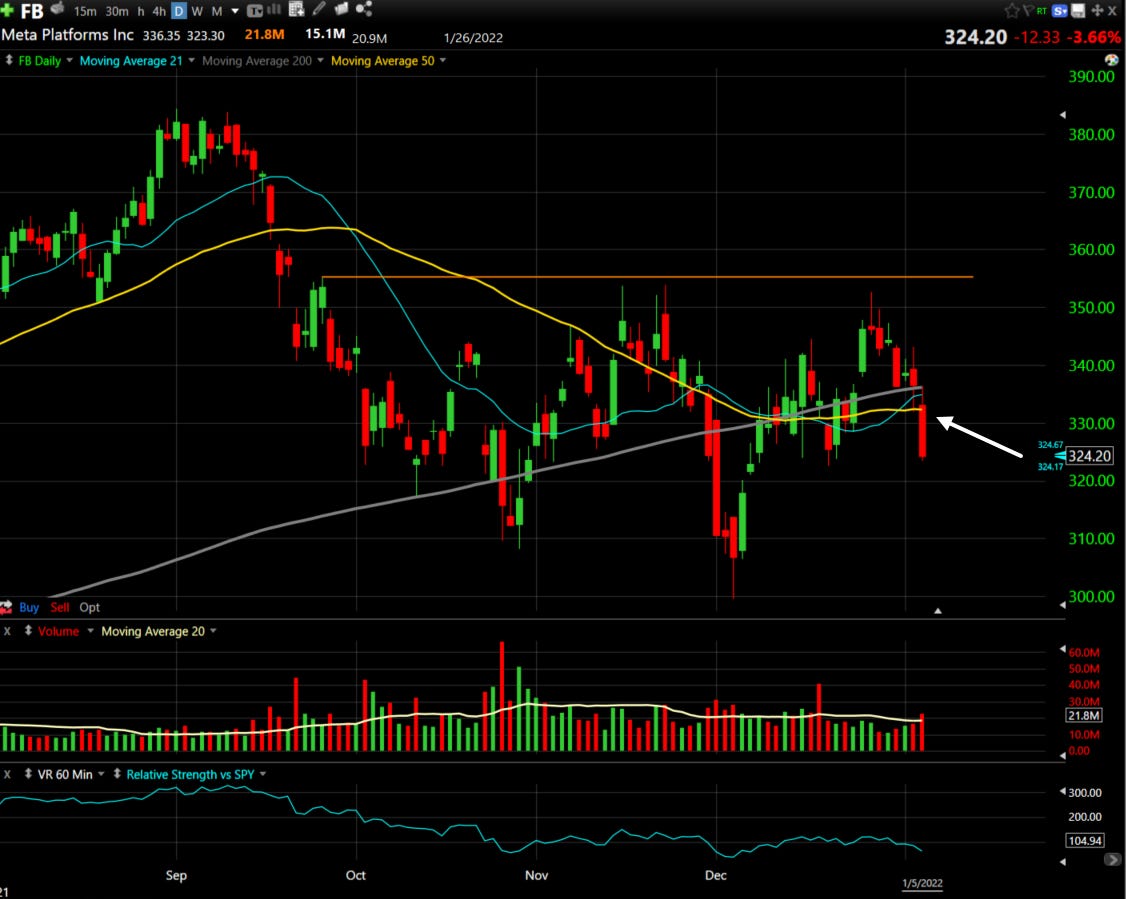Image resolution: width=1126 pixels, height=899 pixels.
Task: Click the move window cross-arrows icon
Action: tap(1097, 11)
